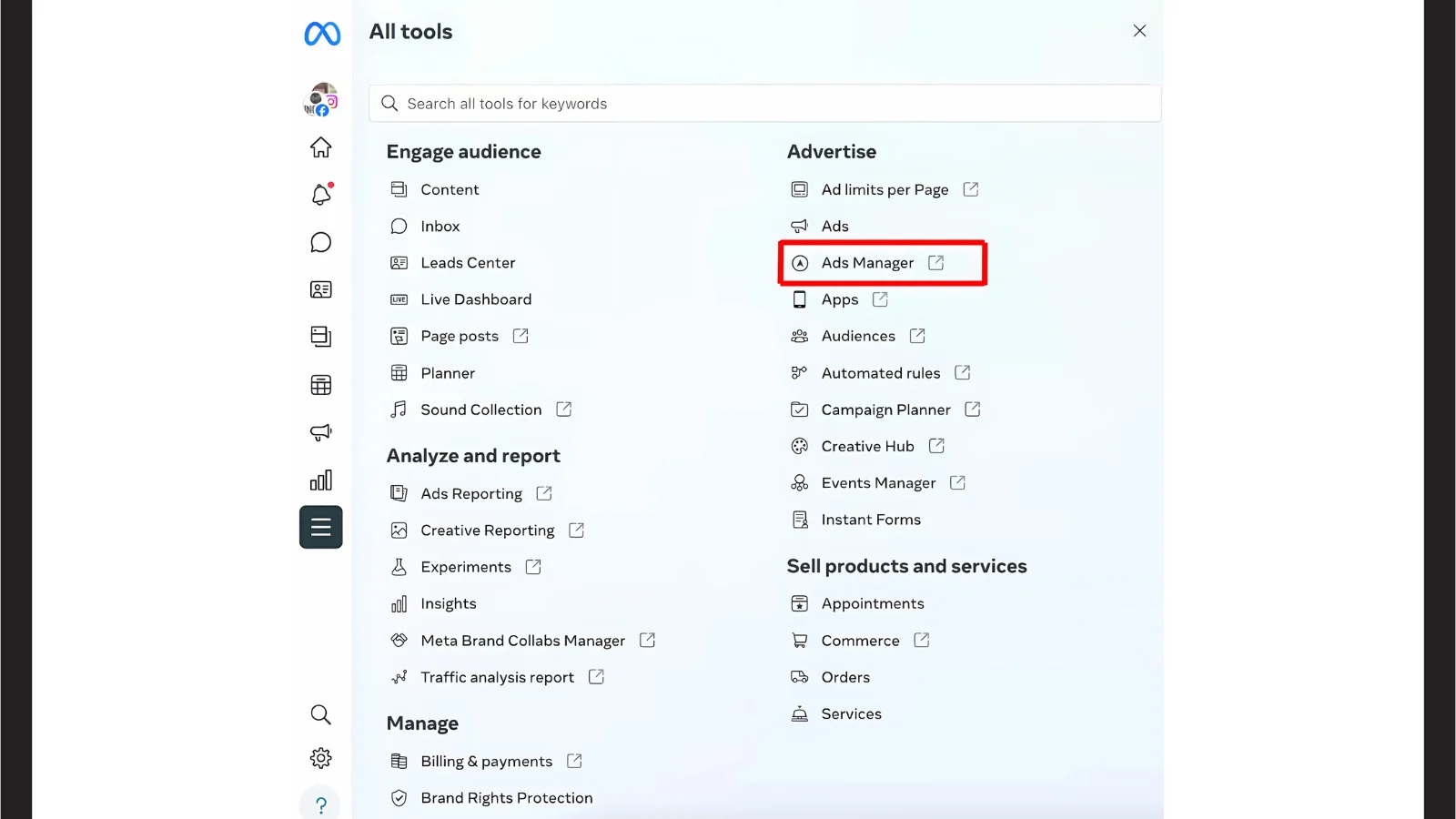This screenshot has width=1456, height=819.
Task: Open Page posts tool
Action: tap(460, 336)
